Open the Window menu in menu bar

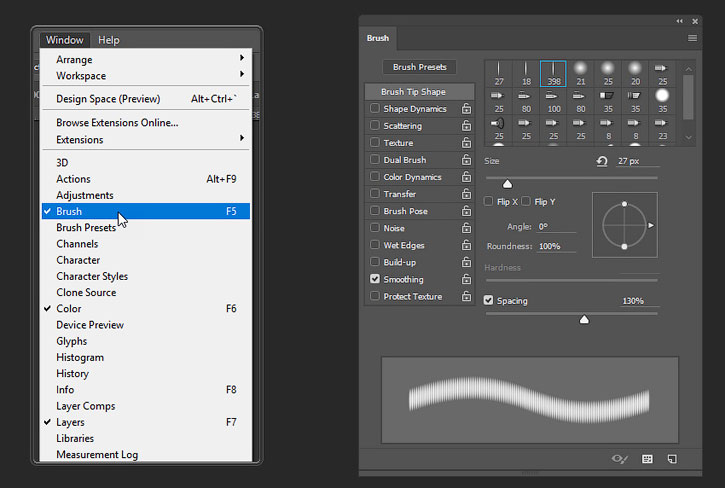[65, 40]
